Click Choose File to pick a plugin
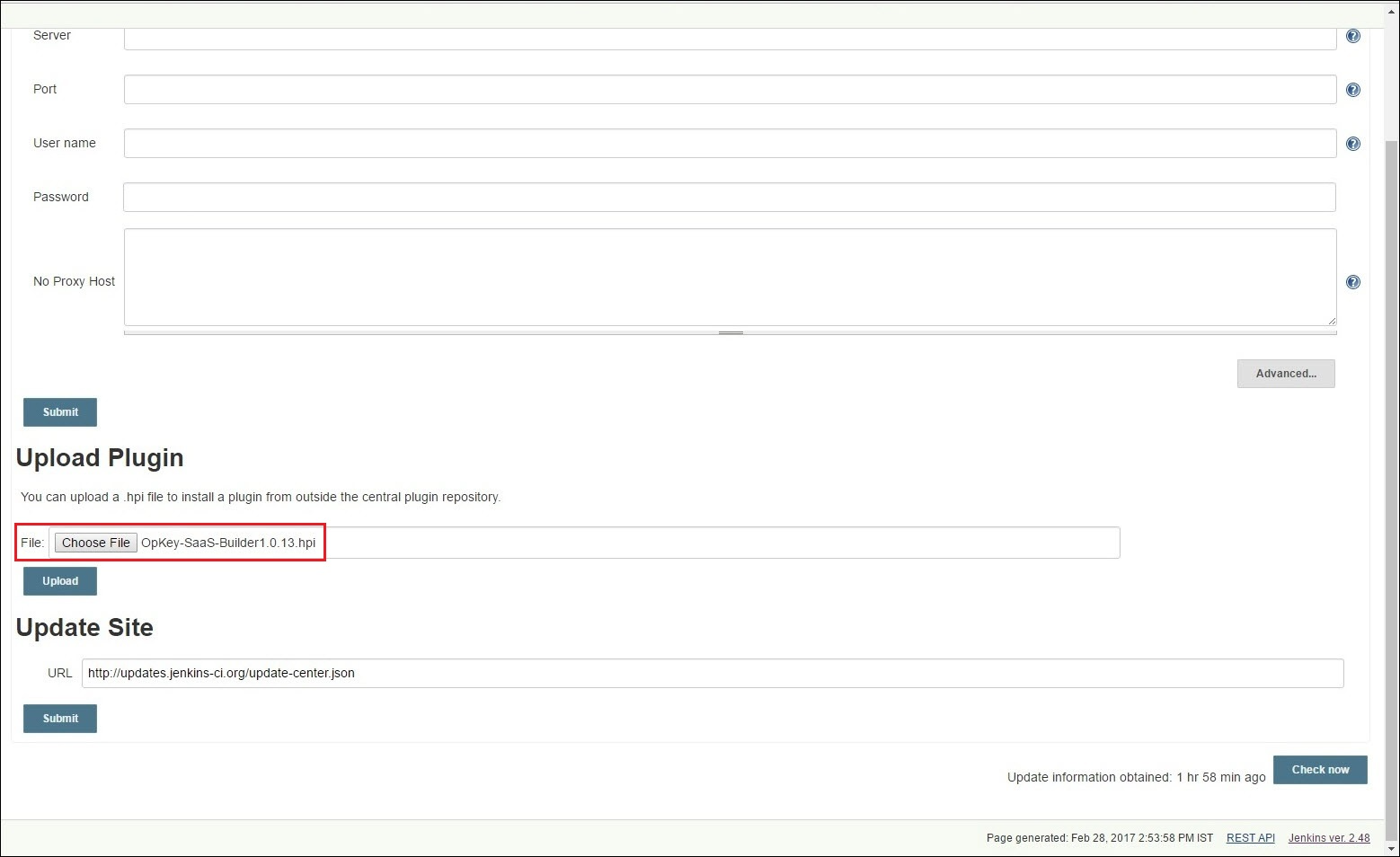Screen dimensions: 1400x857 coord(96,543)
